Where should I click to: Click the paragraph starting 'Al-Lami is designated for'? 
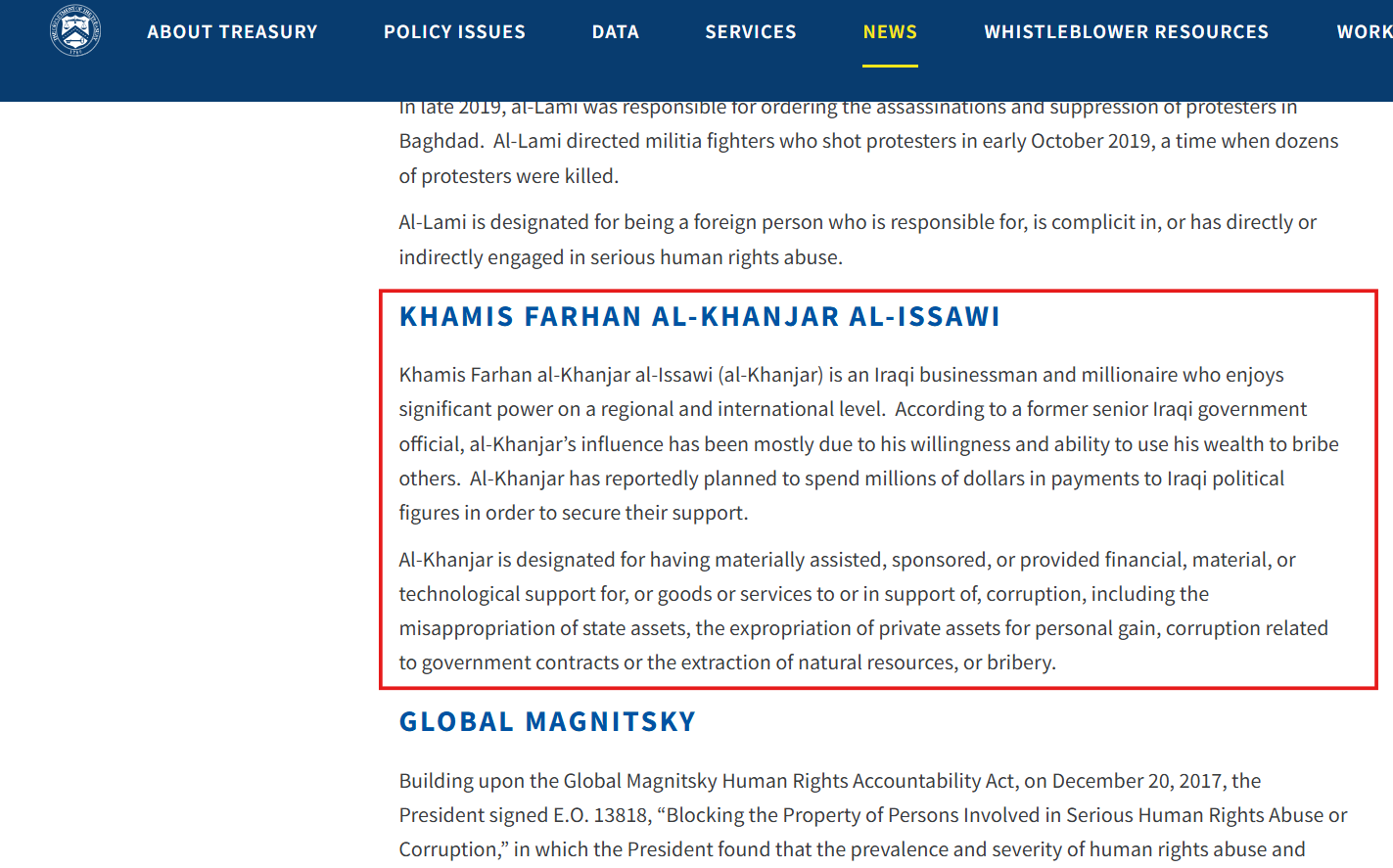pos(858,240)
